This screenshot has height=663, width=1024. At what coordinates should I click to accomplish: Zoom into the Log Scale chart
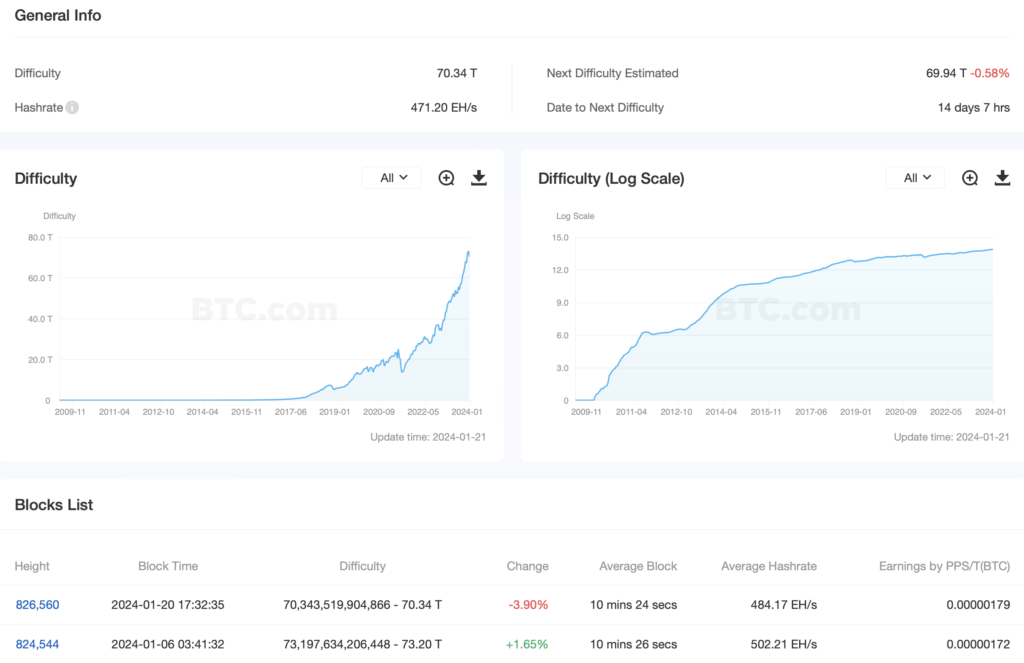pyautogui.click(x=970, y=178)
